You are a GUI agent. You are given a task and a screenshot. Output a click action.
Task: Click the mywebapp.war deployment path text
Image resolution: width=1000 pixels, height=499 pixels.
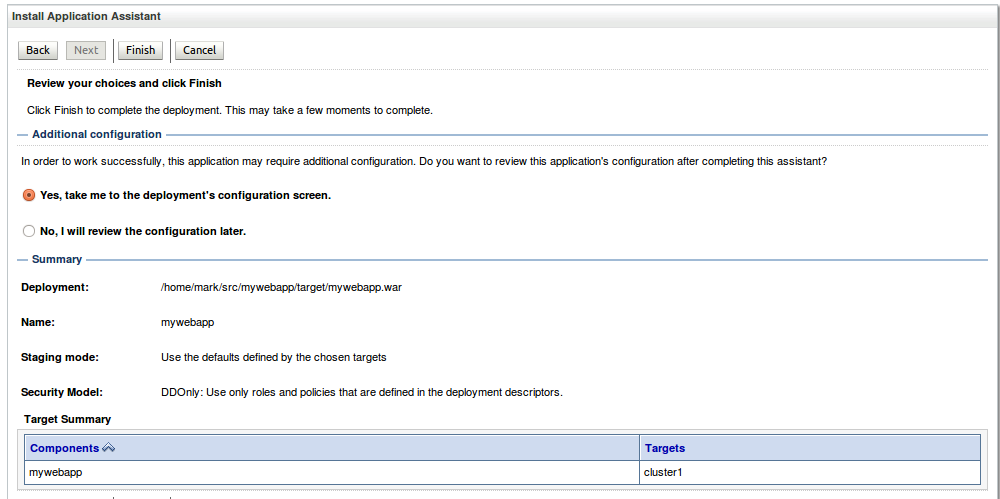281,287
